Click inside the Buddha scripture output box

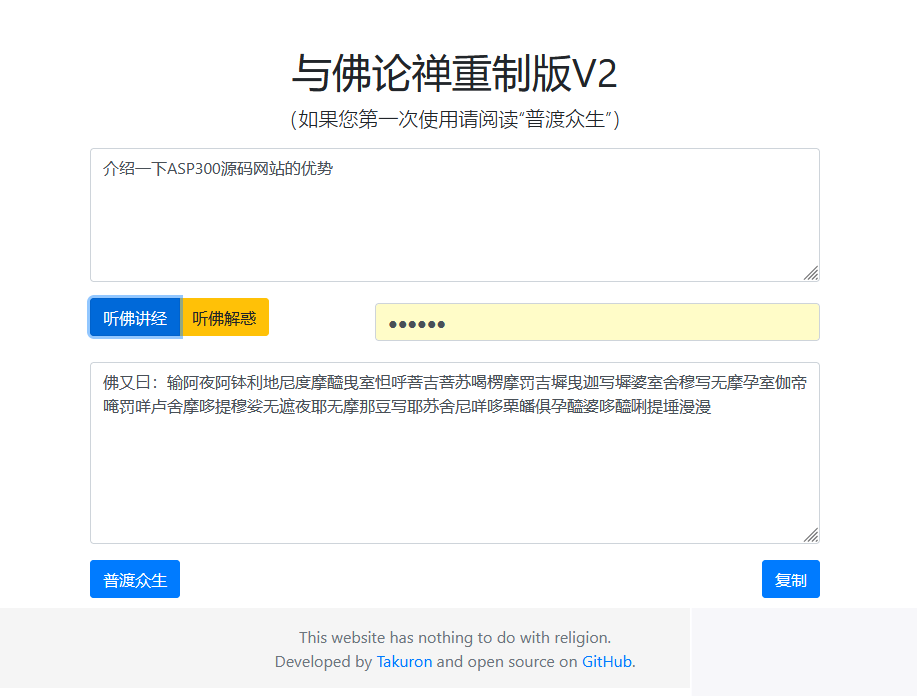pyautogui.click(x=455, y=450)
